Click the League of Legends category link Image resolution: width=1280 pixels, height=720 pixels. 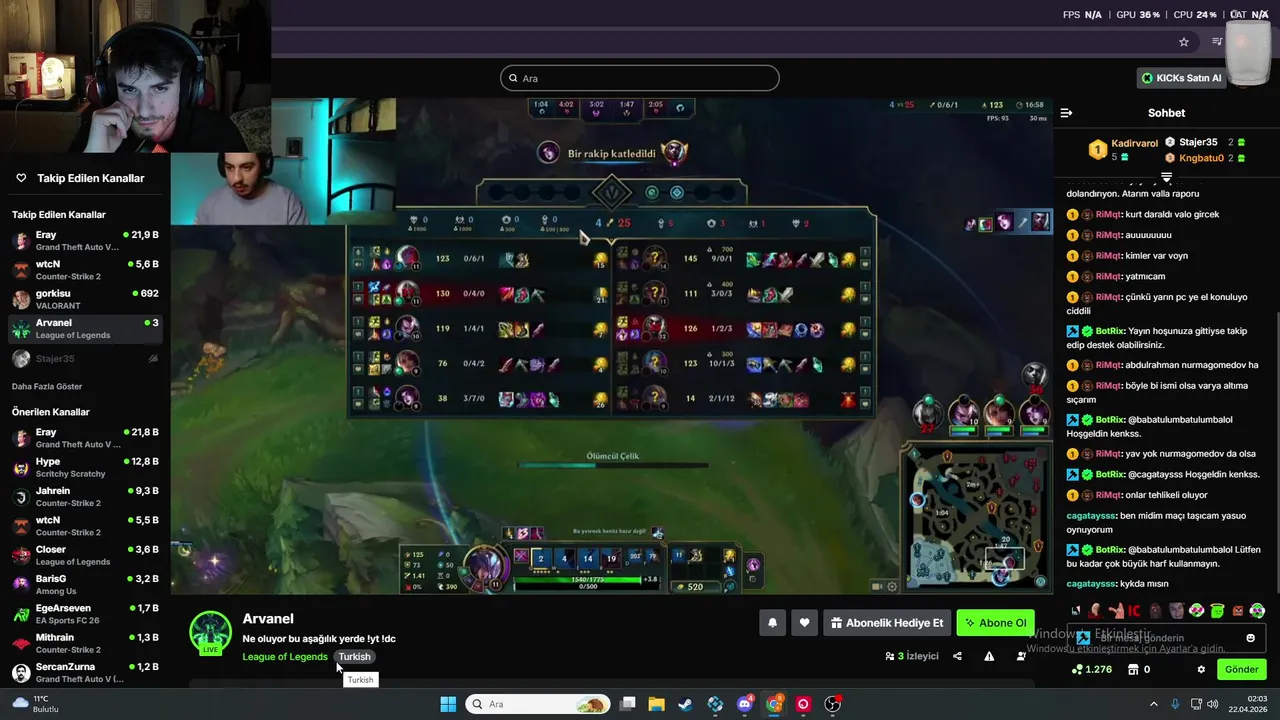[x=285, y=657]
